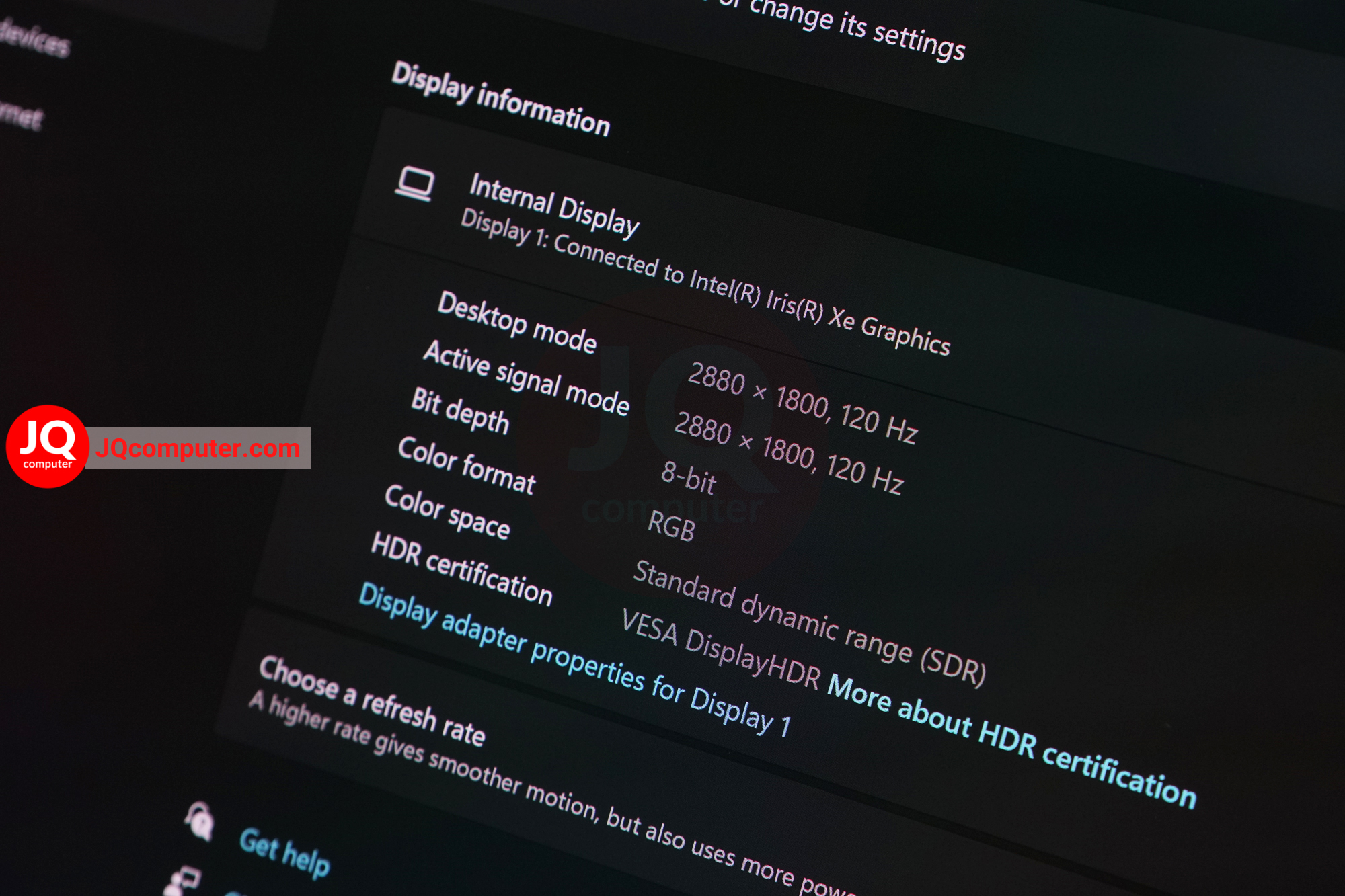
Task: Click the 8-bit Bit depth value
Action: [688, 477]
